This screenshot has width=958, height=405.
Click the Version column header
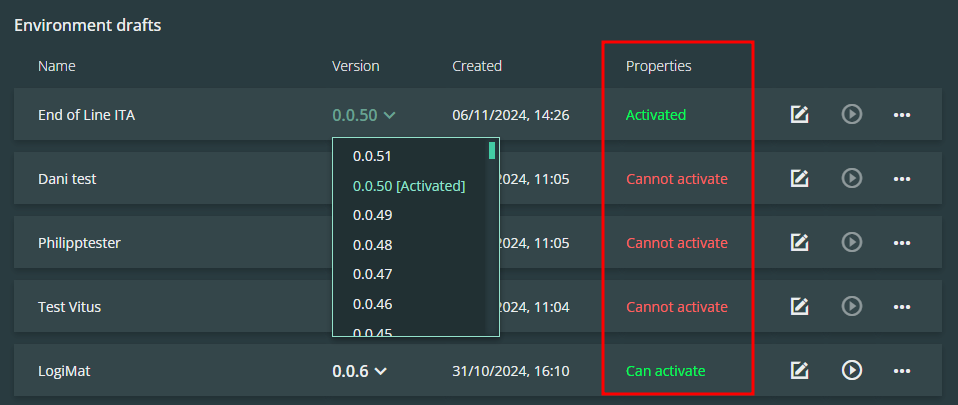356,66
